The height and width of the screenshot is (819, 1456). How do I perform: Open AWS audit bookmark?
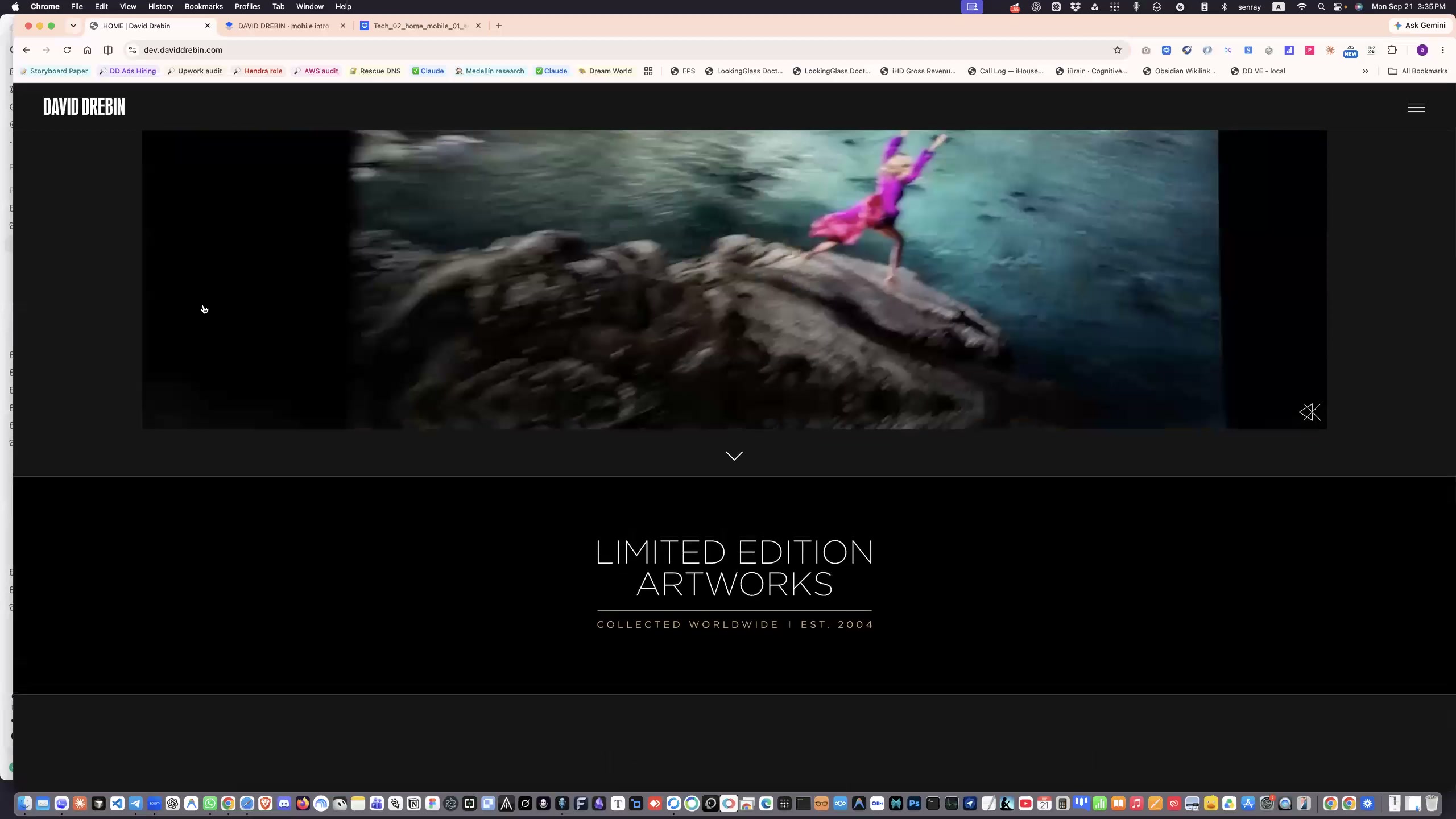coord(316,71)
